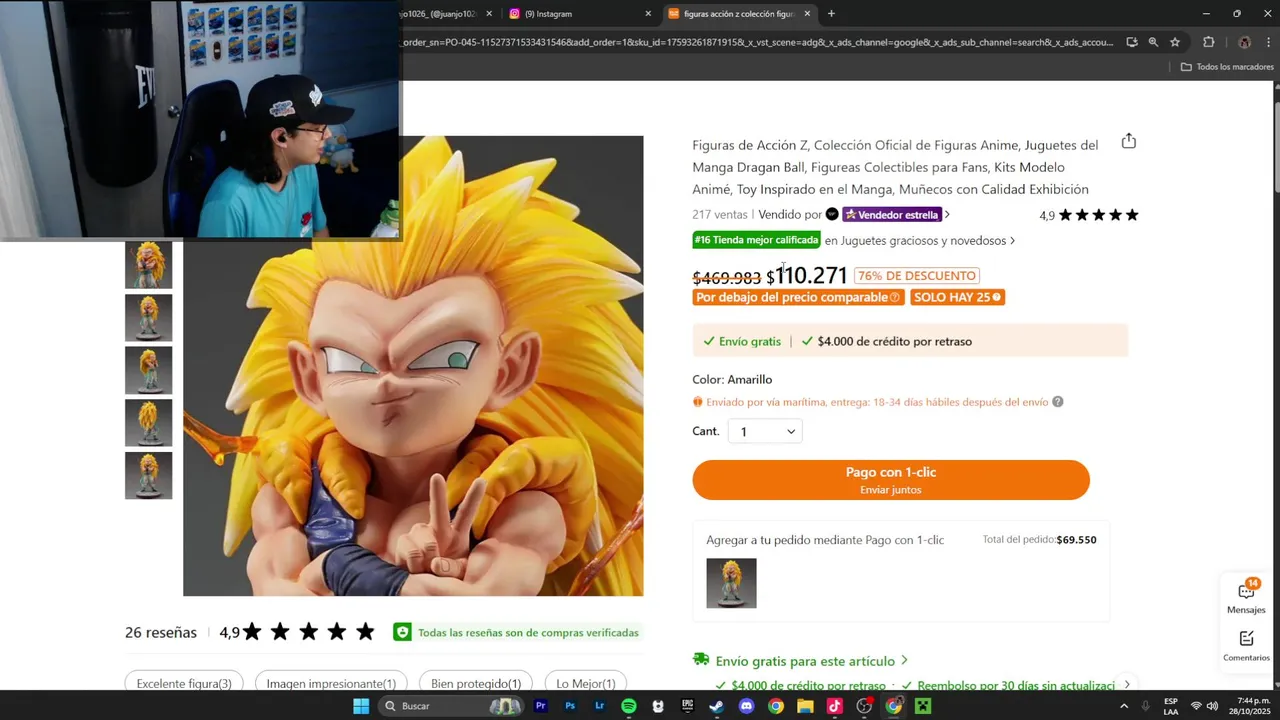This screenshot has width=1280, height=720.
Task: Open TikTok from taskbar
Action: [835, 706]
